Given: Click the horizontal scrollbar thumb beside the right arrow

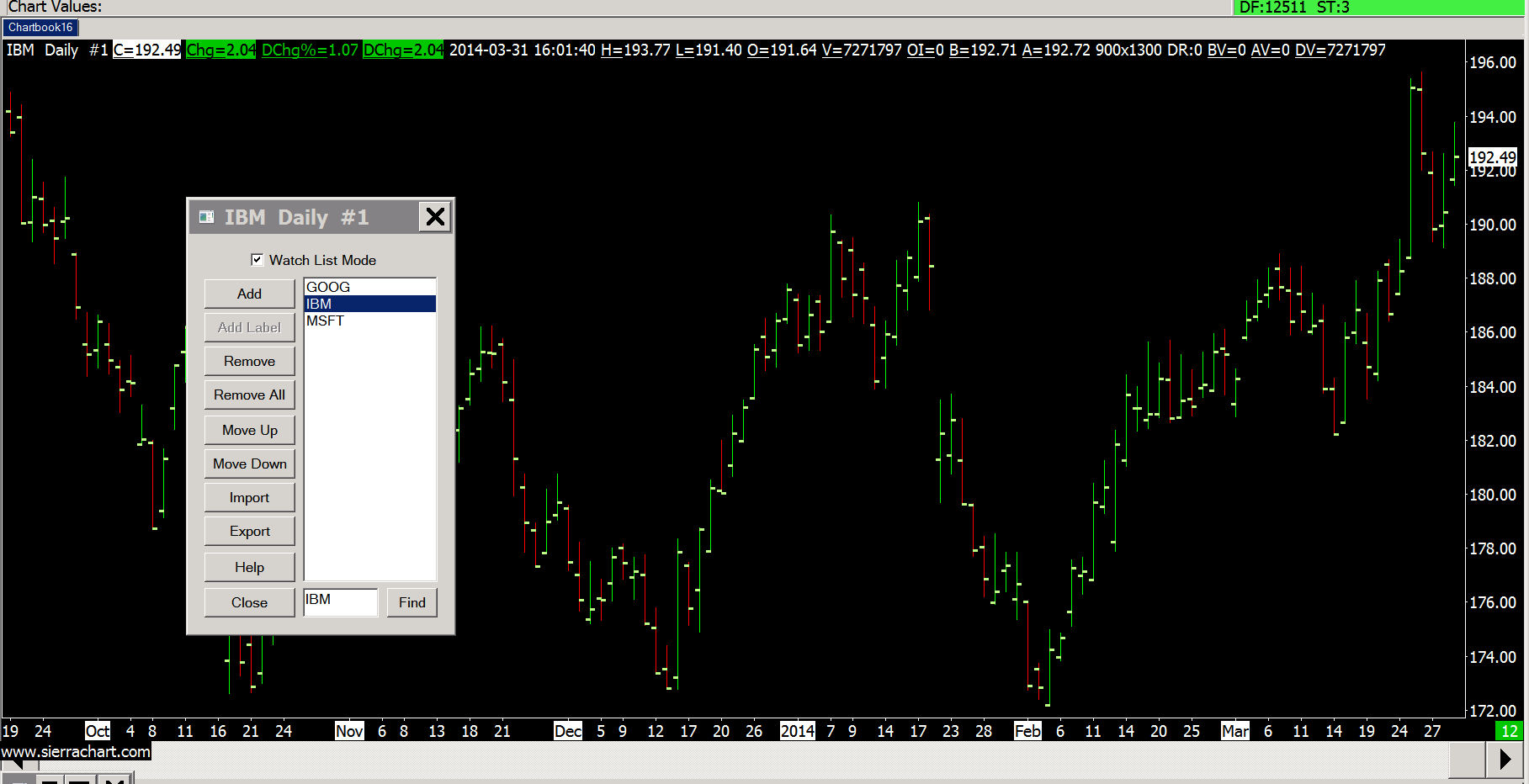Looking at the screenshot, I should coord(1467,760).
